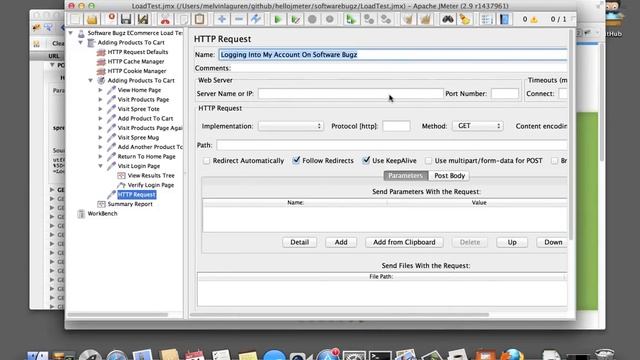Select View Results Tree element
The height and width of the screenshot is (360, 640).
point(151,176)
